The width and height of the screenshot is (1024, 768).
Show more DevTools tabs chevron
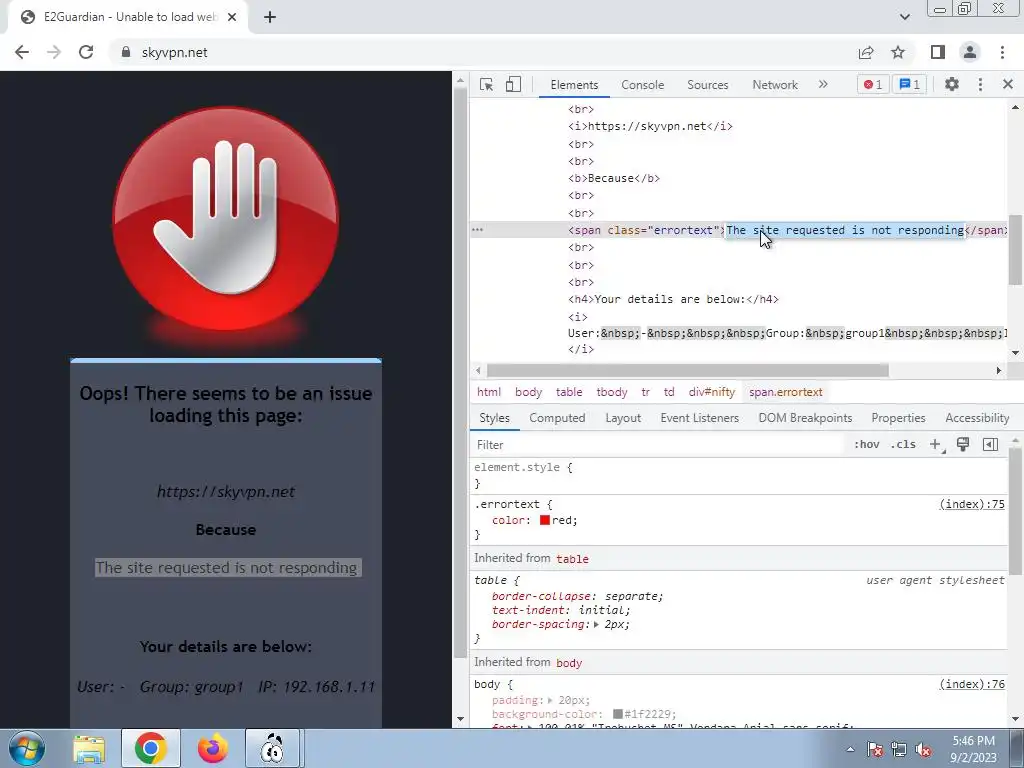click(x=823, y=84)
